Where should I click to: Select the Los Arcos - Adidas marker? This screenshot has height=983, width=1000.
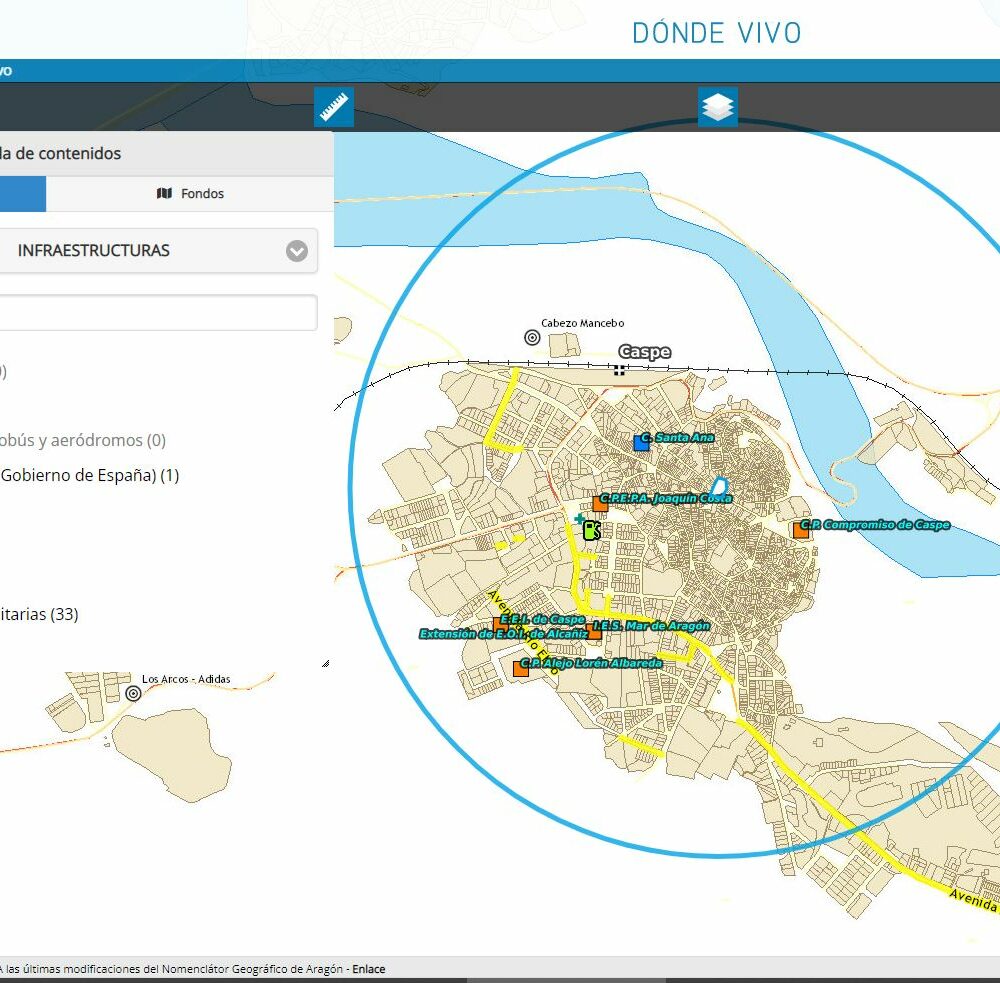(x=133, y=693)
